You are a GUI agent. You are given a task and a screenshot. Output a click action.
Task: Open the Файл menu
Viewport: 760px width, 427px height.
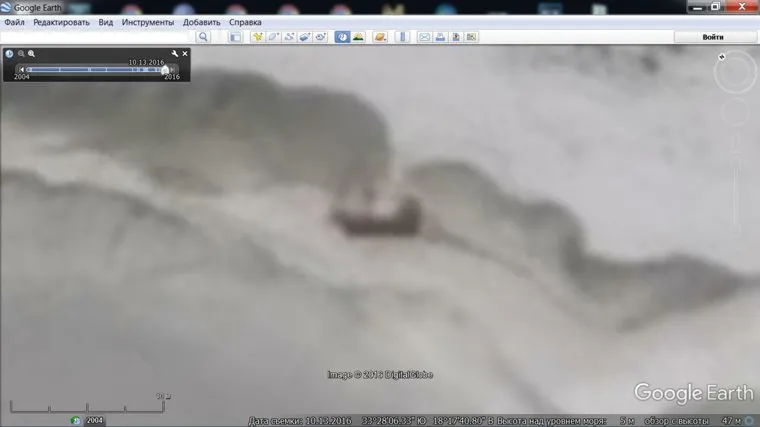coord(14,22)
